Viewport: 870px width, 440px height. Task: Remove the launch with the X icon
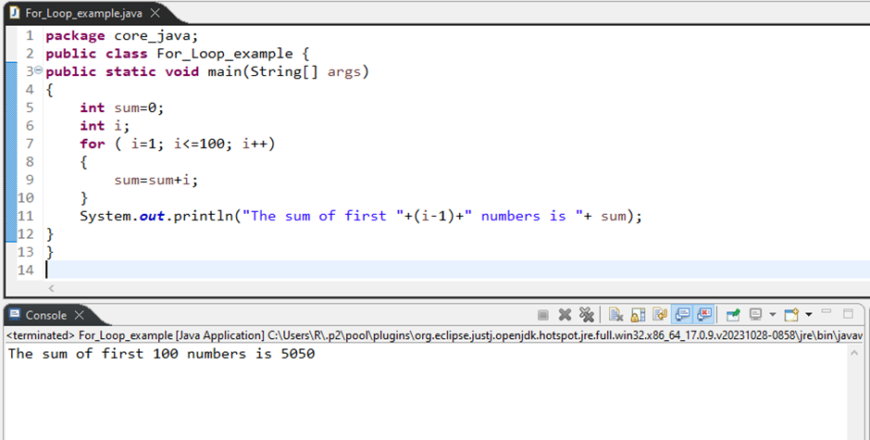click(x=565, y=314)
